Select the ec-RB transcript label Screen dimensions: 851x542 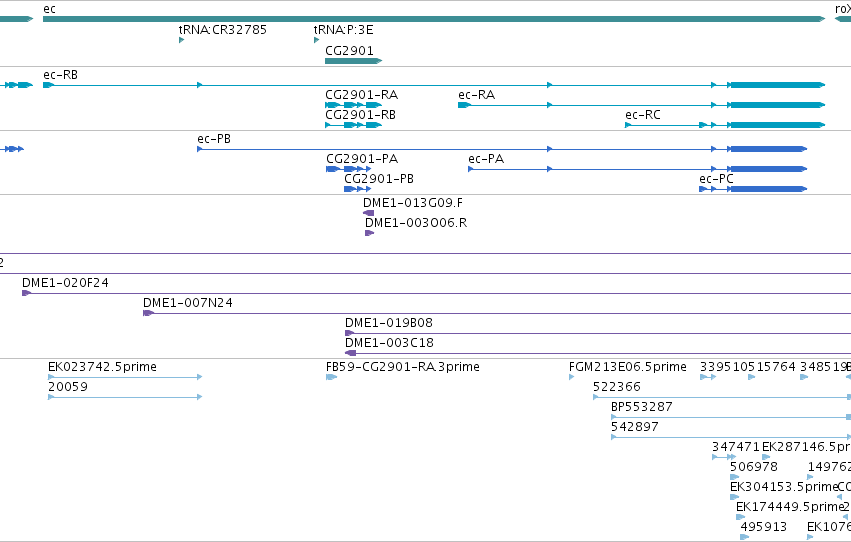[60, 75]
